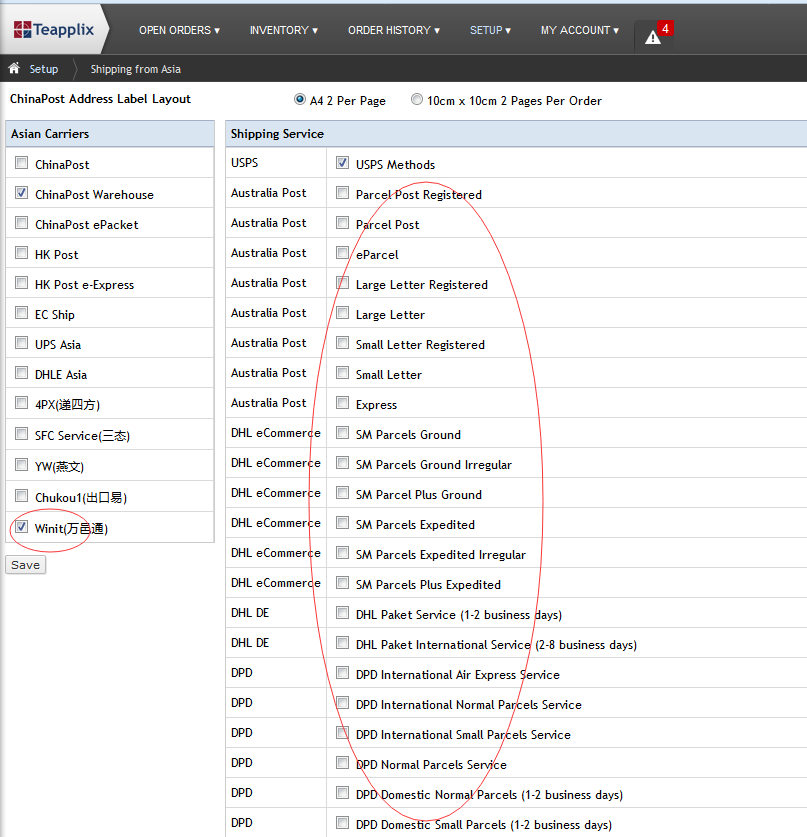This screenshot has height=837, width=807.
Task: Enable eParcel shipping service
Action: click(x=343, y=252)
